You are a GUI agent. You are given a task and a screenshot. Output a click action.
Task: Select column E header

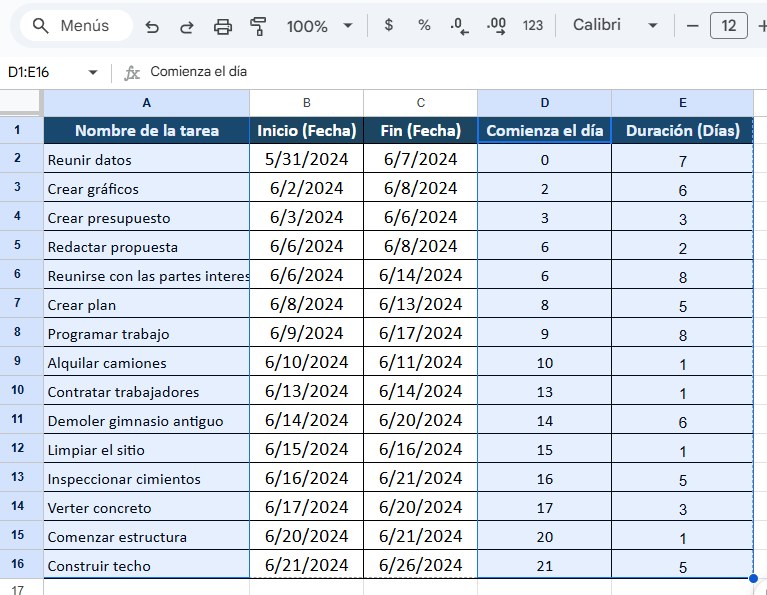682,103
